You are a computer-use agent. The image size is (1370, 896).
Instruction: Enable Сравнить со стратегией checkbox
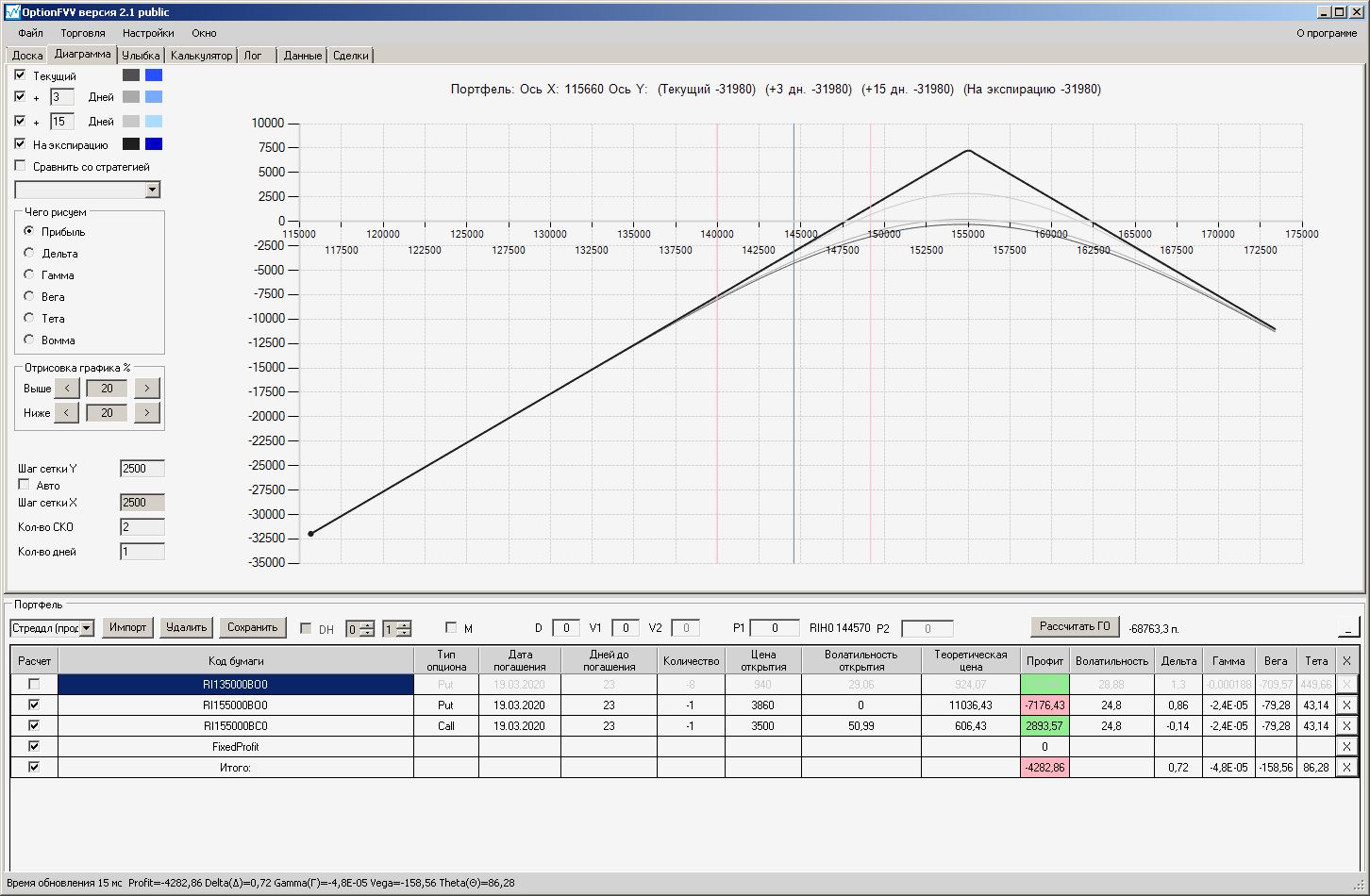coord(20,166)
